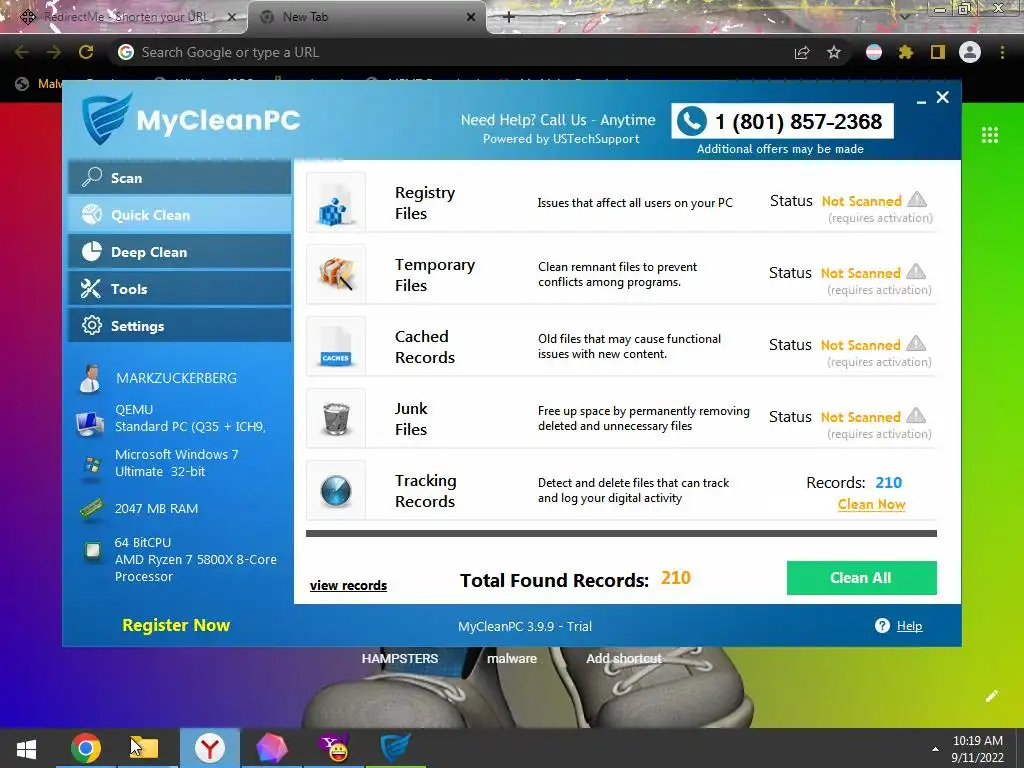Bookmark page with the star icon
The height and width of the screenshot is (768, 1024).
(x=833, y=52)
